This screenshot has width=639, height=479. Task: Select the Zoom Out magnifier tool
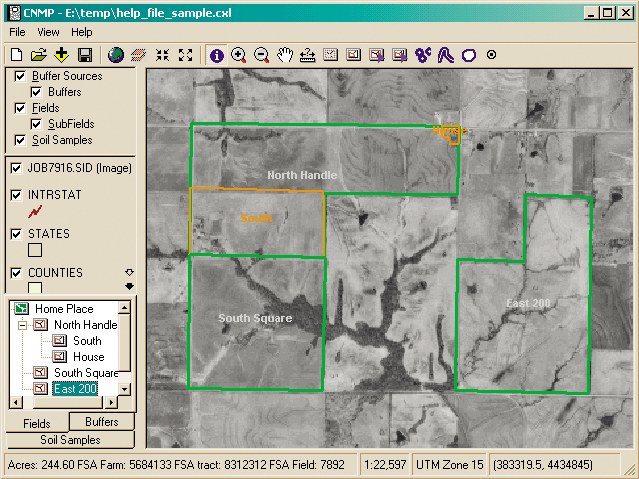262,55
